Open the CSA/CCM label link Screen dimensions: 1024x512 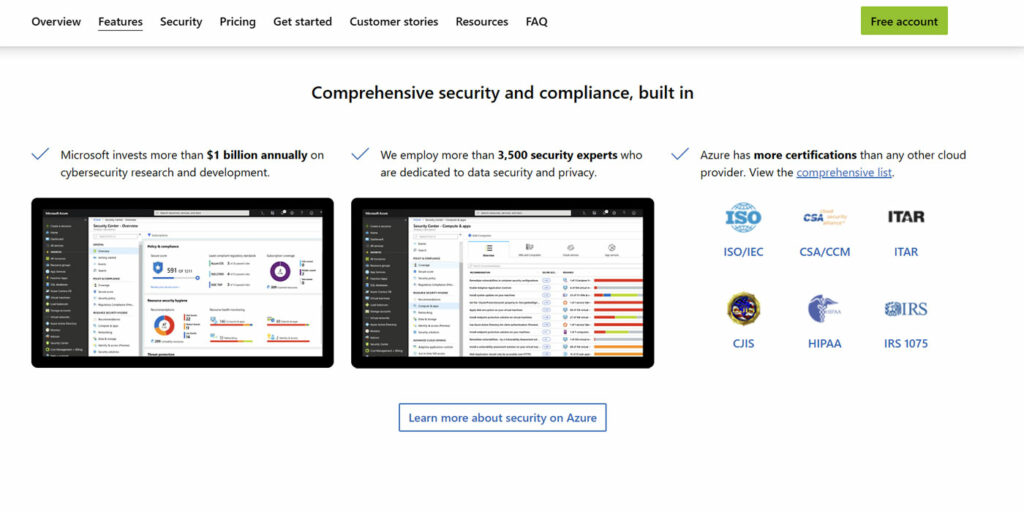tap(825, 252)
